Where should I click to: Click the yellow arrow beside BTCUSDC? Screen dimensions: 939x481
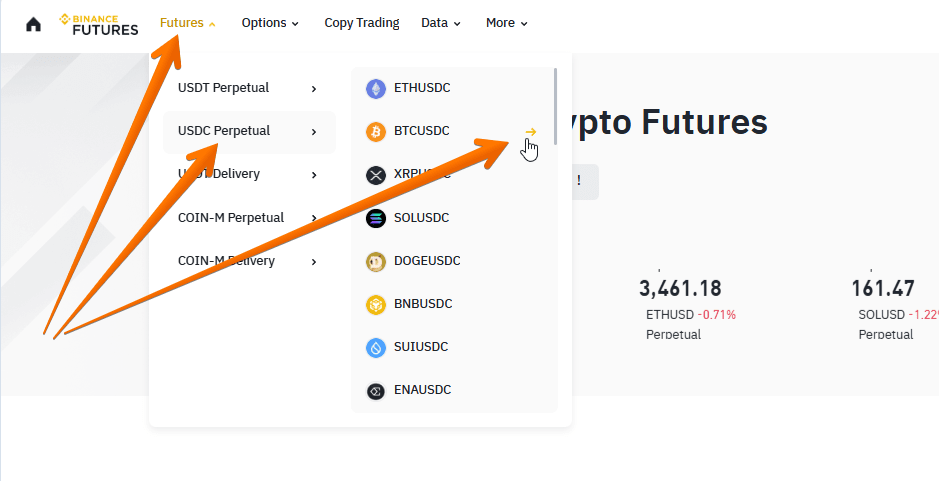(x=531, y=131)
